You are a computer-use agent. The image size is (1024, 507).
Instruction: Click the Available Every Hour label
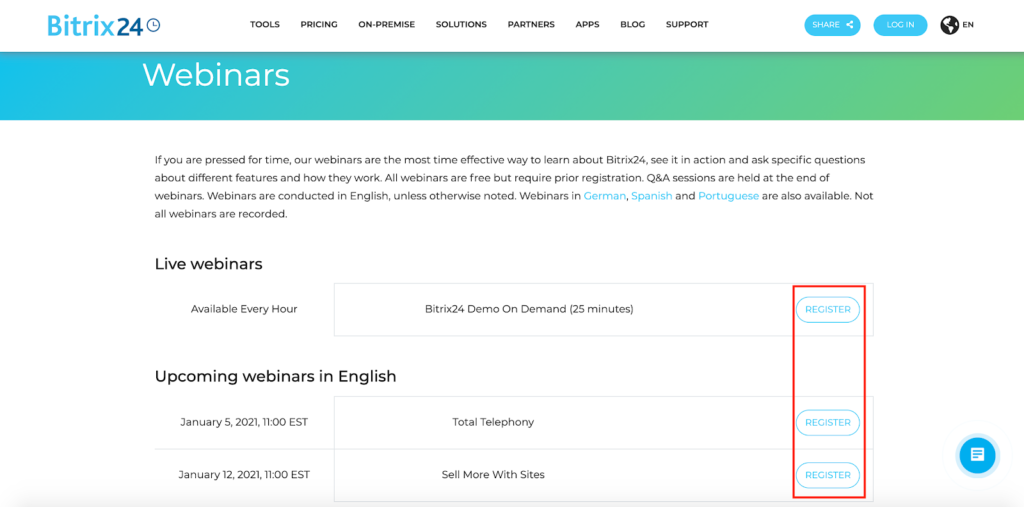tap(244, 309)
